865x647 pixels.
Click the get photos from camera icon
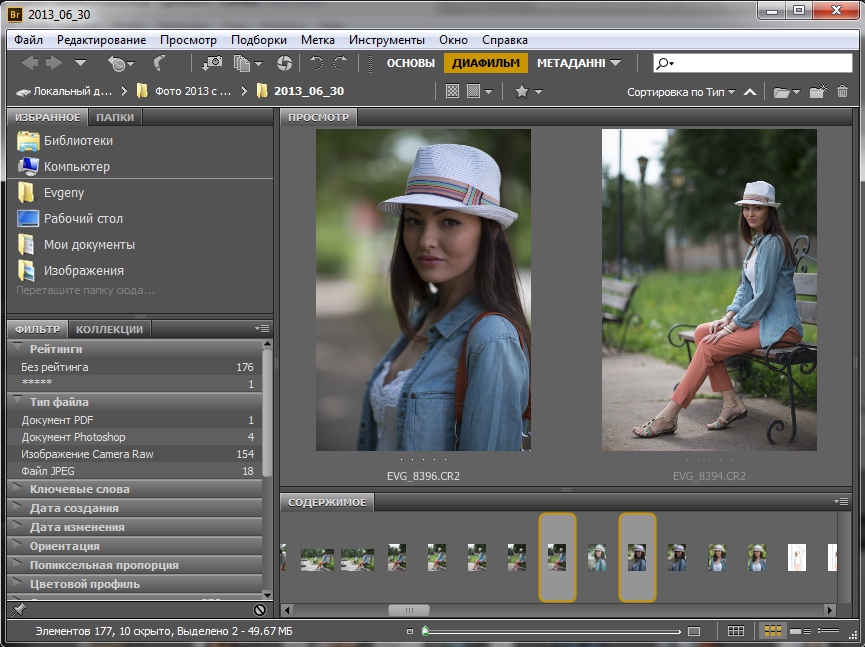coord(212,63)
